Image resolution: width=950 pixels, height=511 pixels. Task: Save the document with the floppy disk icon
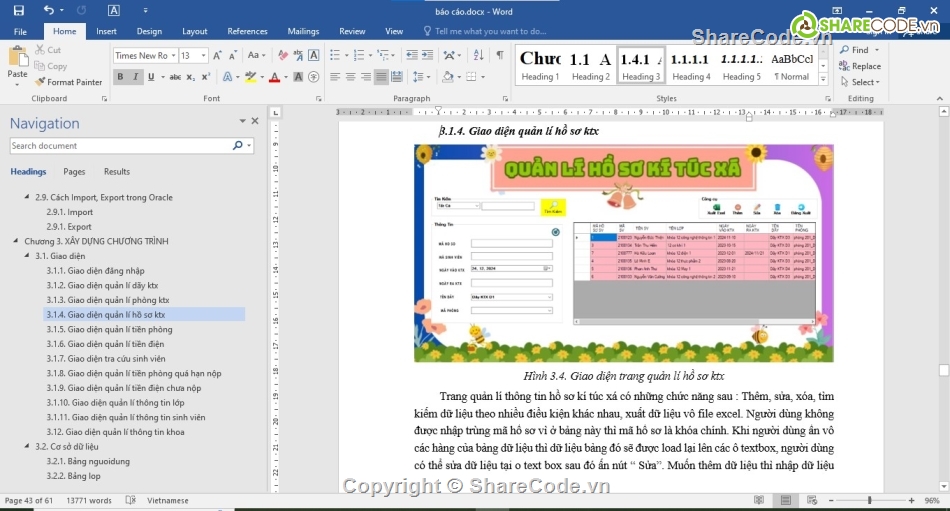coord(19,10)
